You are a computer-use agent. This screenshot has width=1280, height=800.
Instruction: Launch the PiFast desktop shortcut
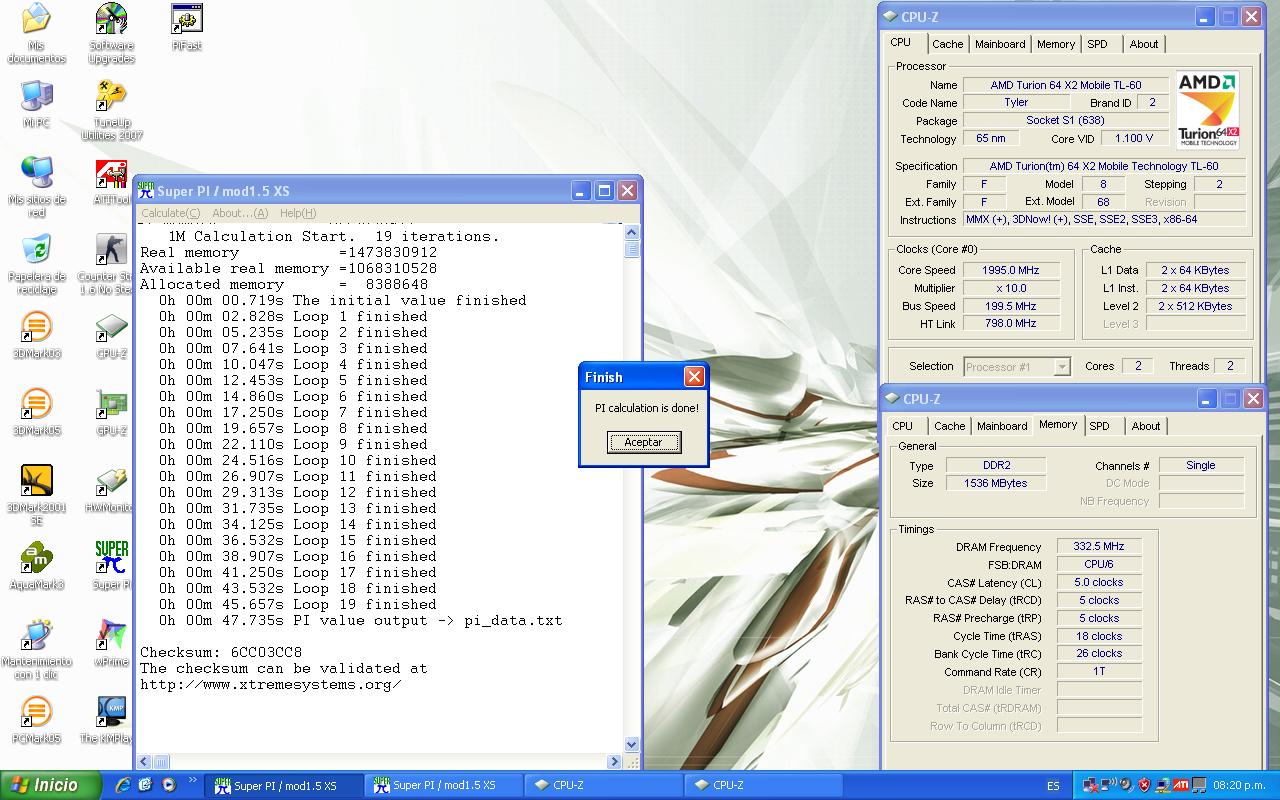(x=187, y=27)
